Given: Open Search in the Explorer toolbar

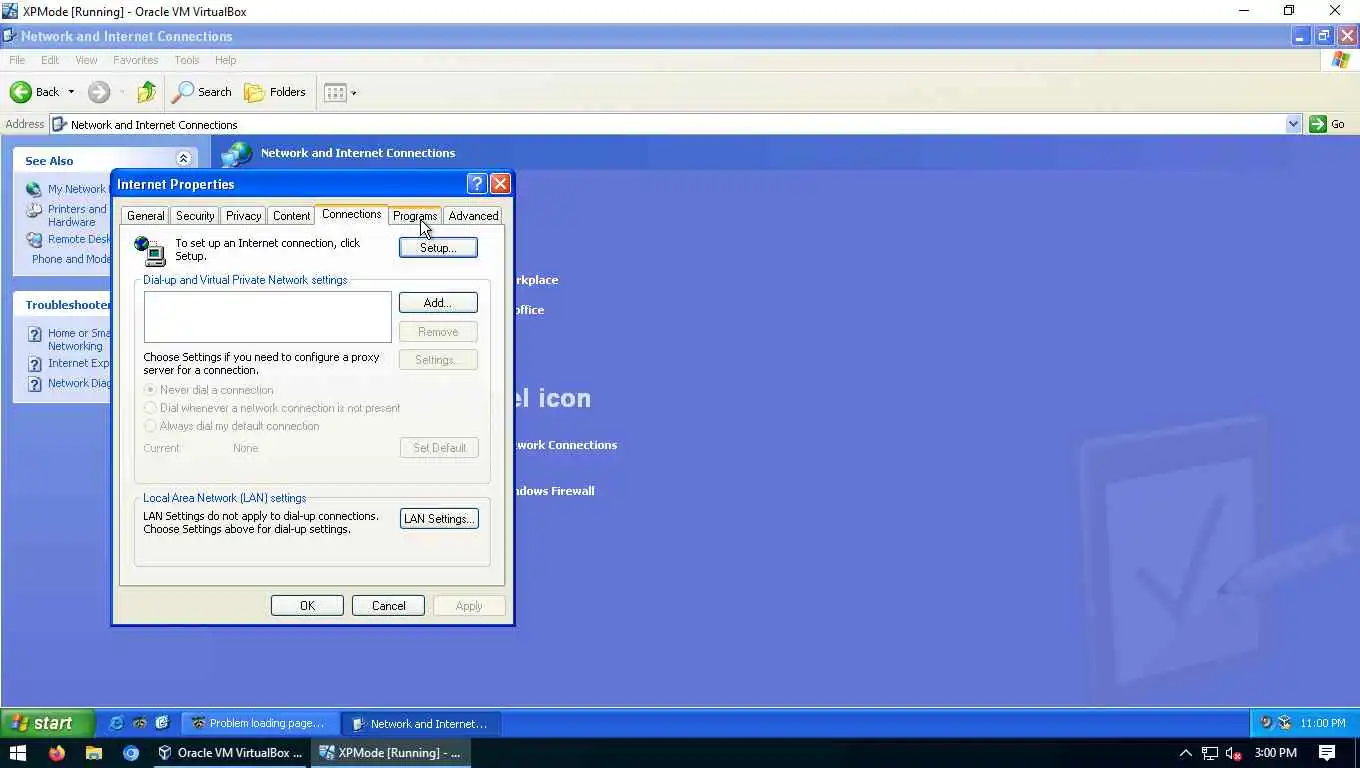Looking at the screenshot, I should click(x=202, y=92).
